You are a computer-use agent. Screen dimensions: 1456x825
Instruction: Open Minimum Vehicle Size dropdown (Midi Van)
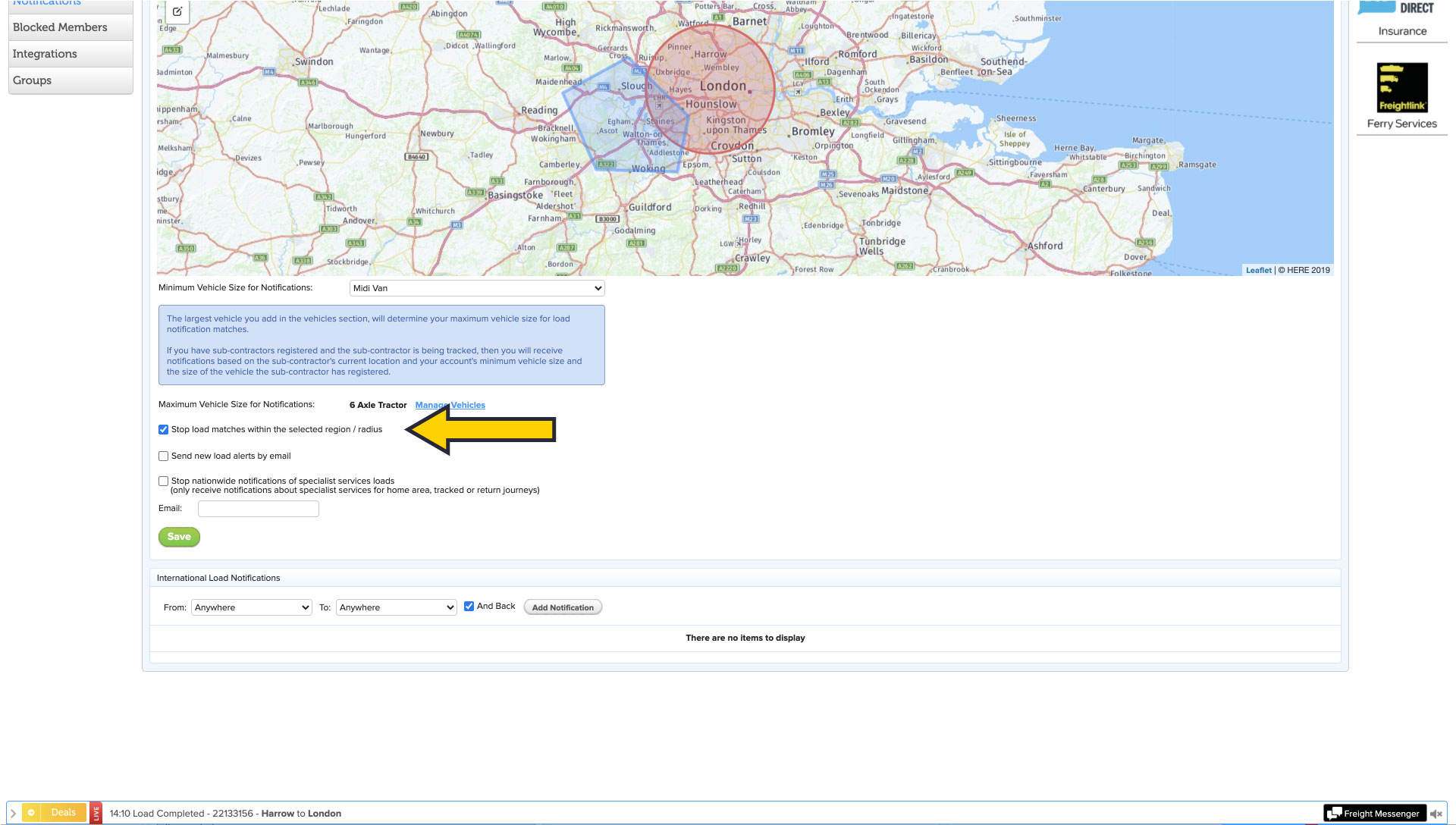click(477, 288)
